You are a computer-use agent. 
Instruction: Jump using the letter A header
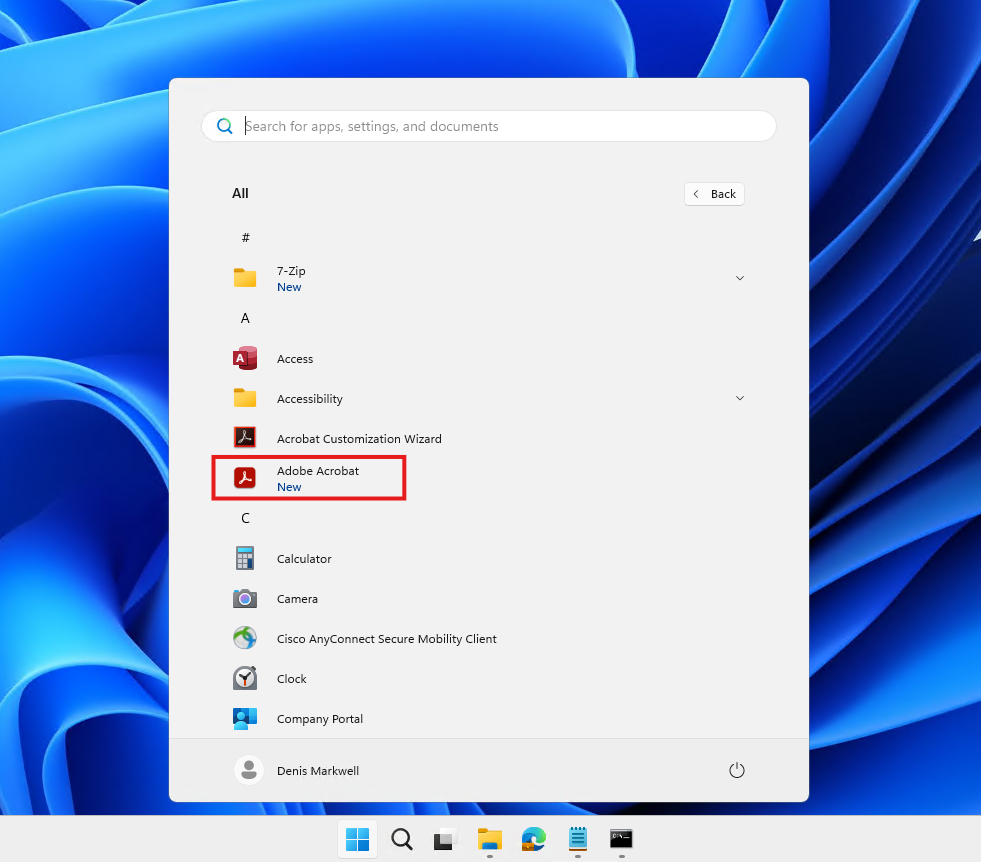pos(245,318)
